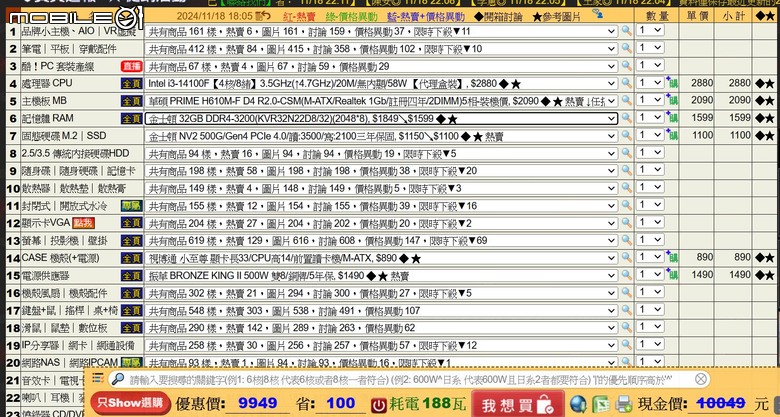The height and width of the screenshot is (417, 780).
Task: Click the 點我 badge beside 顯示卡VGA
Action: click(83, 223)
